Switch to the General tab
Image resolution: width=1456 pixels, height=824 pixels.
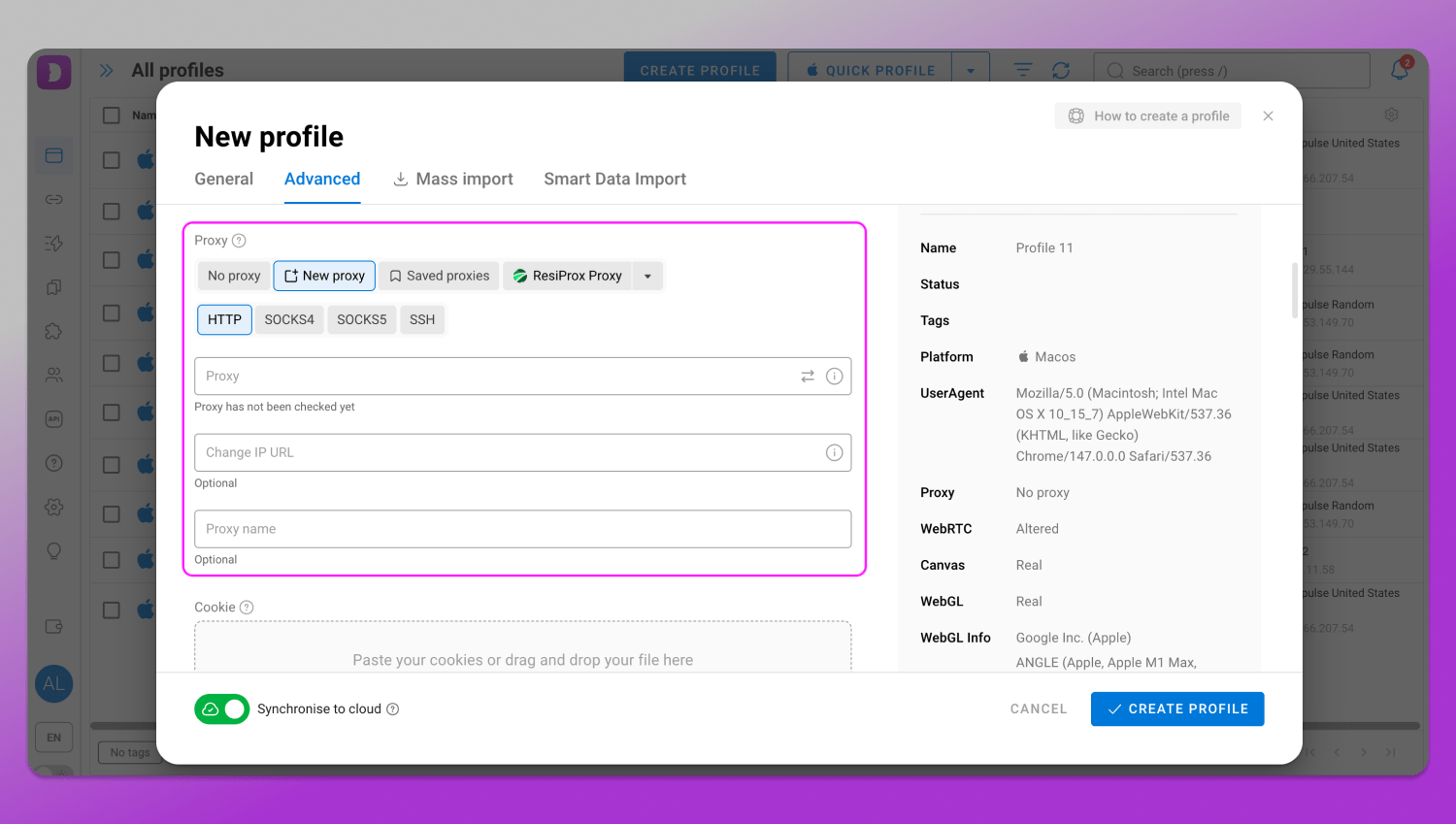(x=223, y=180)
